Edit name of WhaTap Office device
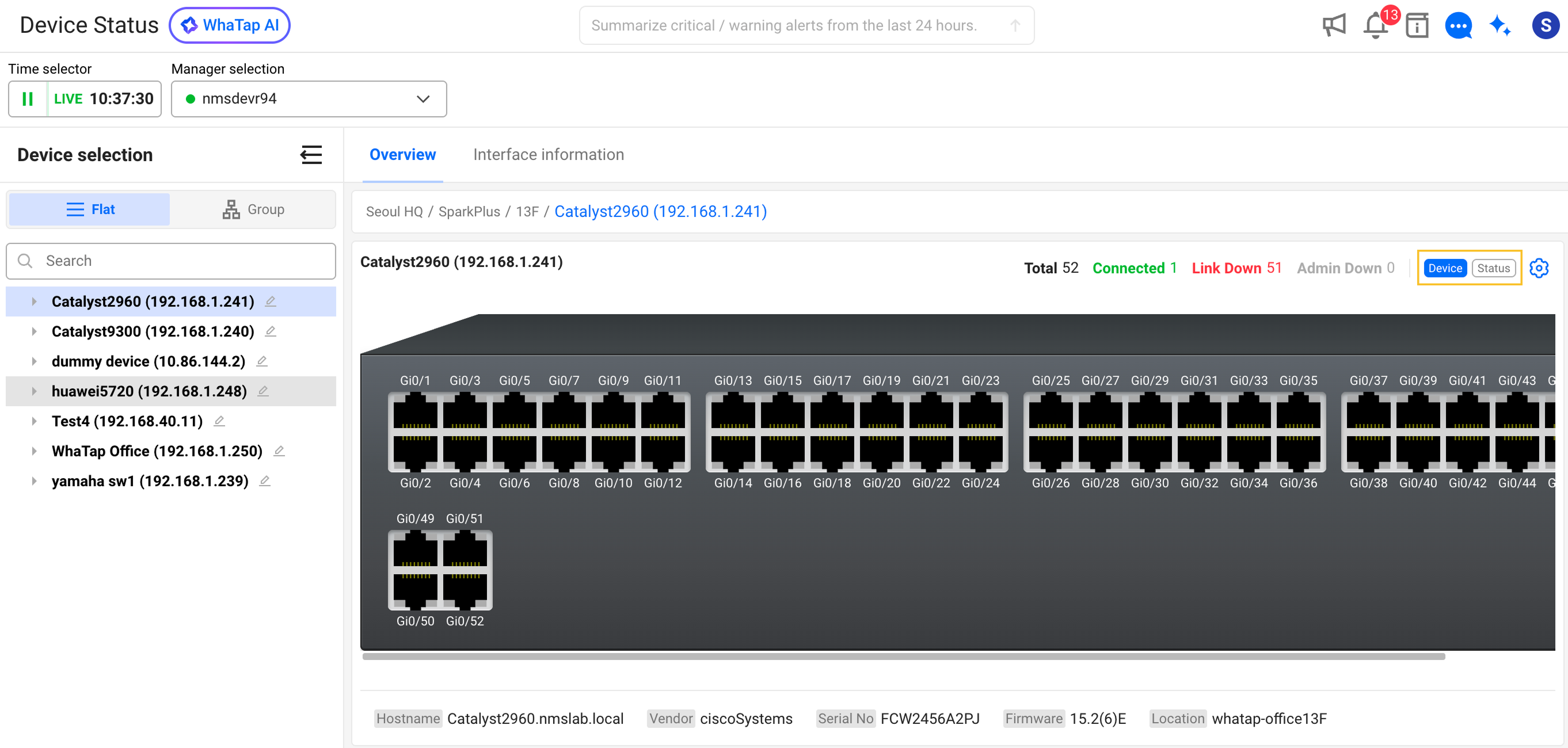 pyautogui.click(x=279, y=451)
